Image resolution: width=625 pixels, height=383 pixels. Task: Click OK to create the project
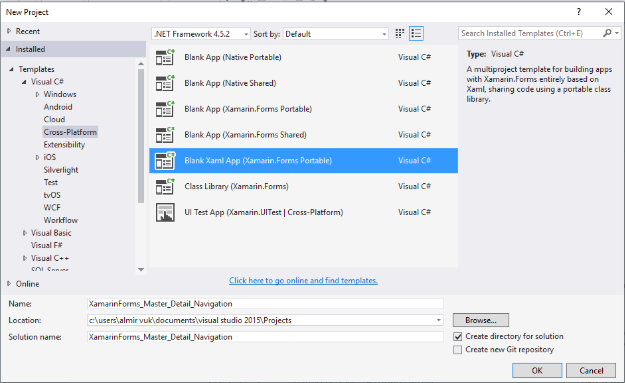pyautogui.click(x=537, y=371)
